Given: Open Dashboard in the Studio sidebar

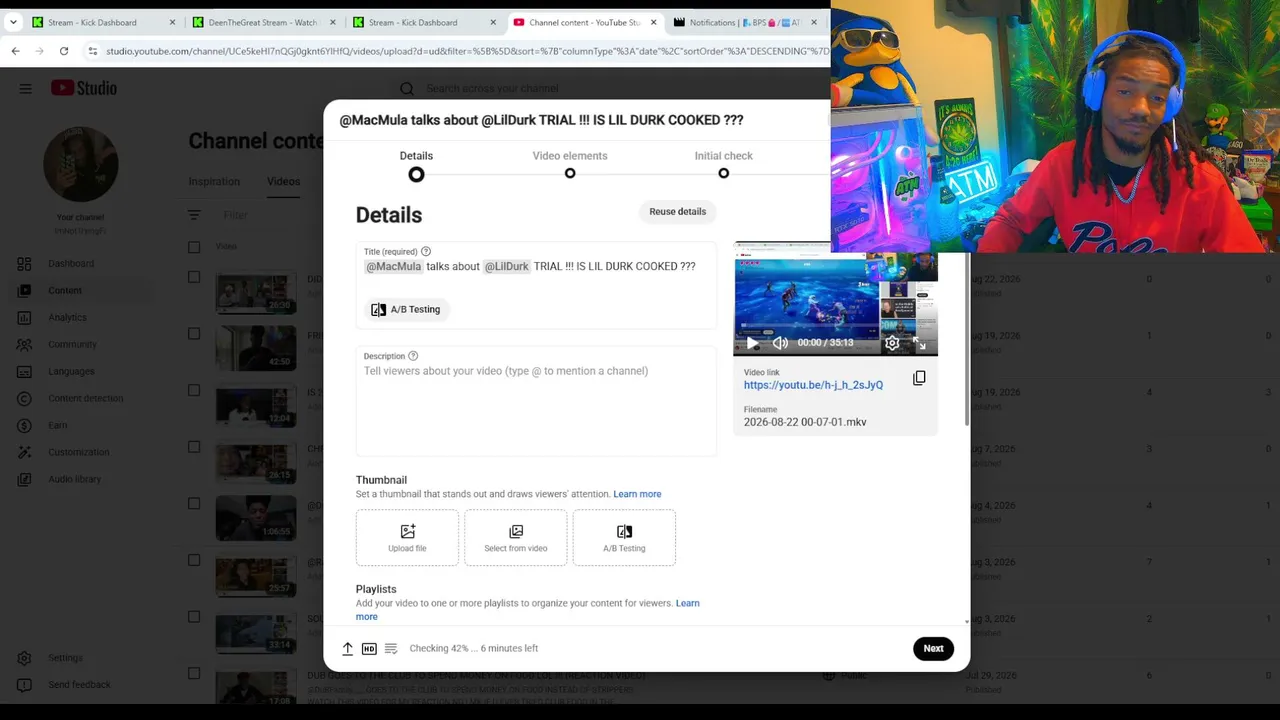Looking at the screenshot, I should point(70,263).
